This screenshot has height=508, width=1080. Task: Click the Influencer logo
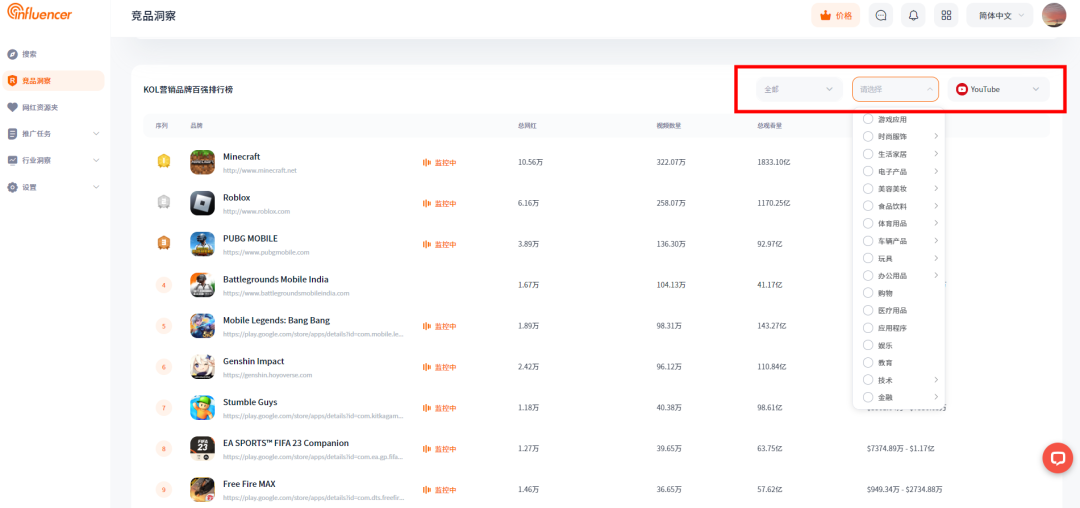(40, 12)
